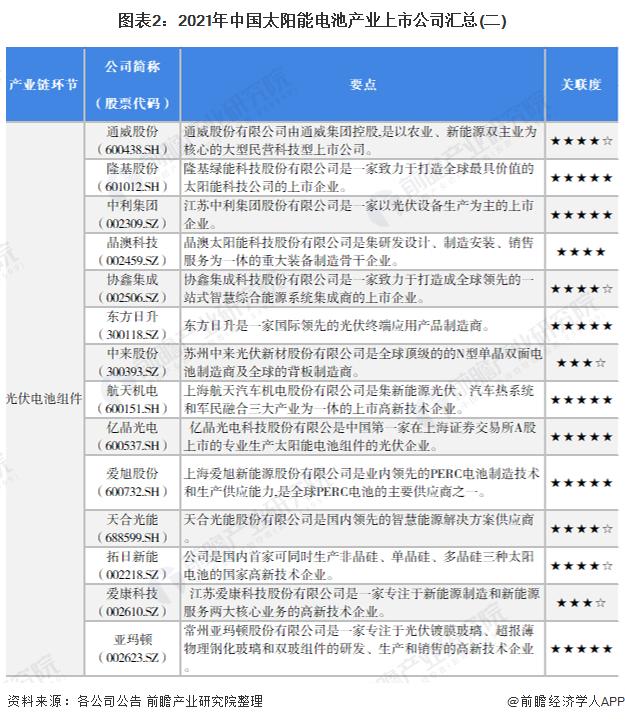Click the 江苏中利集团 description text
Image resolution: width=625 pixels, height=722 pixels.
point(359,215)
